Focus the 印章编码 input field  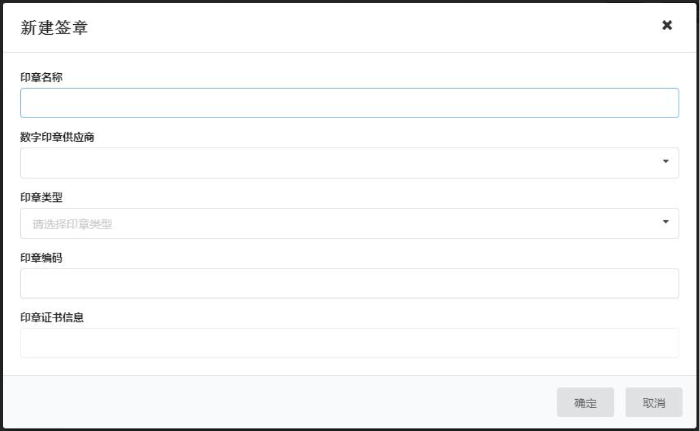(x=349, y=283)
